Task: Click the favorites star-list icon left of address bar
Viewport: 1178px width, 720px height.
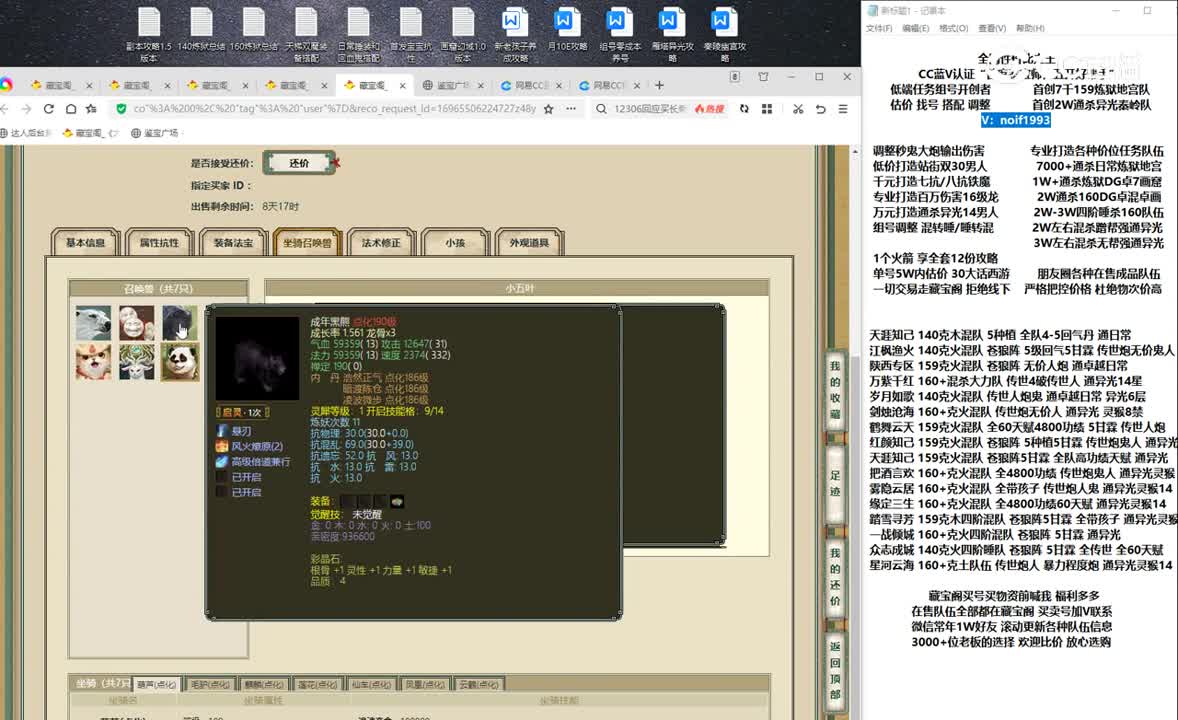Action: coord(92,109)
